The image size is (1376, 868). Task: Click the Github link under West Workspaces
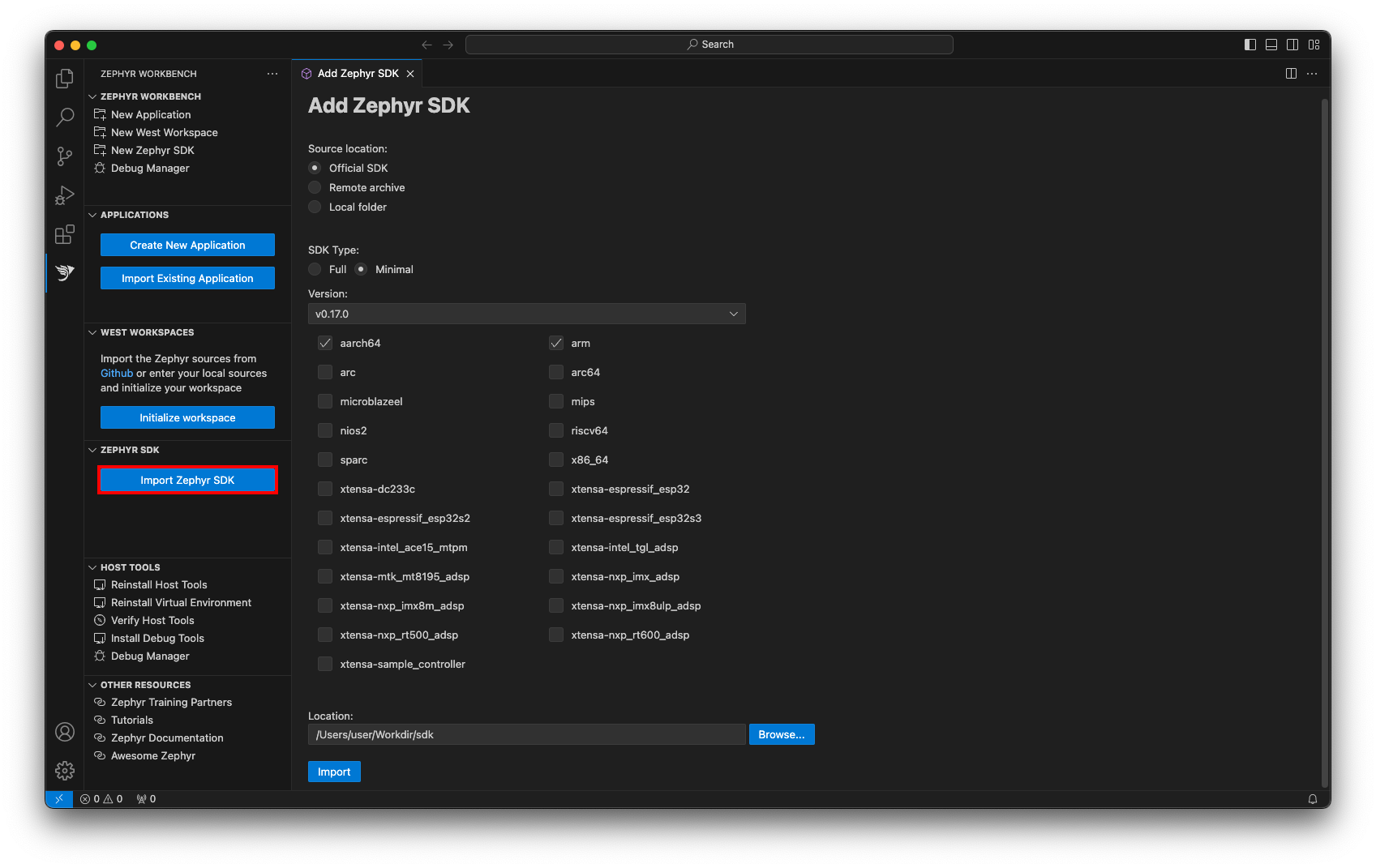(x=117, y=373)
